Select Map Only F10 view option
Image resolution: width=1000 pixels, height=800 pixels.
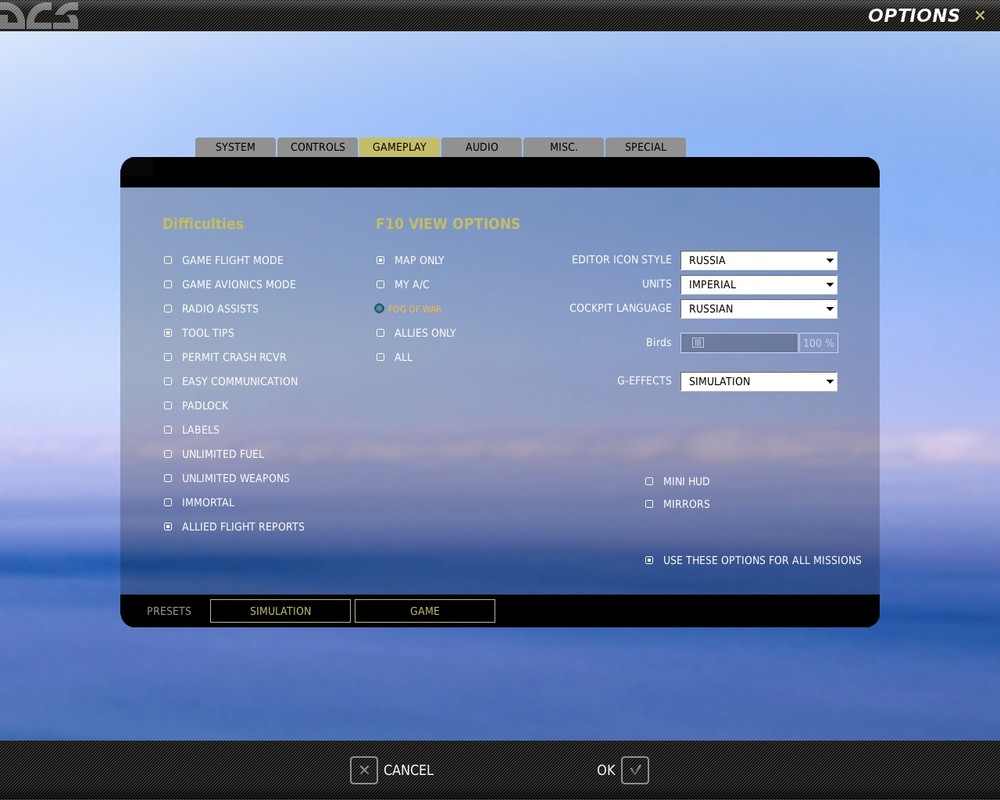point(380,260)
